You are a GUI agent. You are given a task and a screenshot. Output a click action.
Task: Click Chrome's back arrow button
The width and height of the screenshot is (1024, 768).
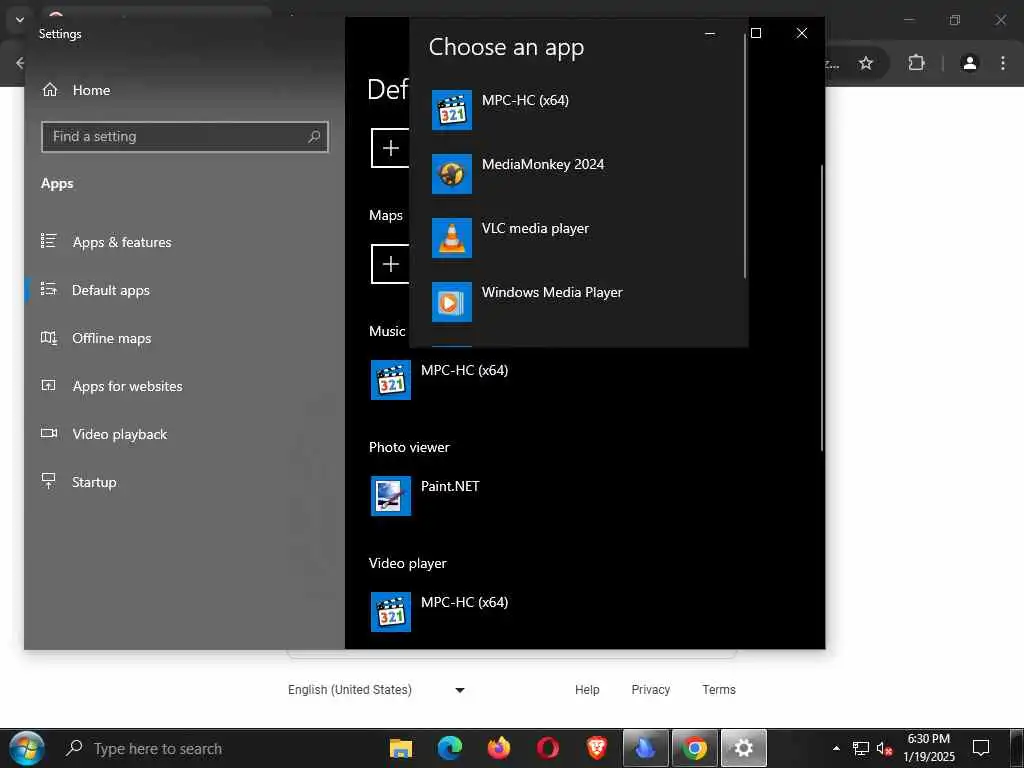pyautogui.click(x=20, y=63)
